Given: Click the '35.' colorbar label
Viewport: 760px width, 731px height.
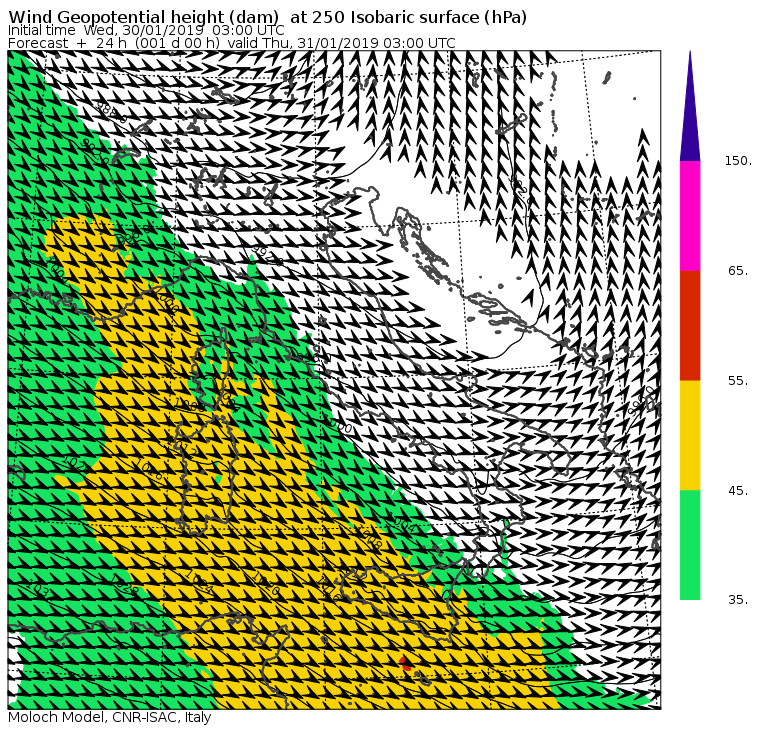Looking at the screenshot, I should [738, 600].
